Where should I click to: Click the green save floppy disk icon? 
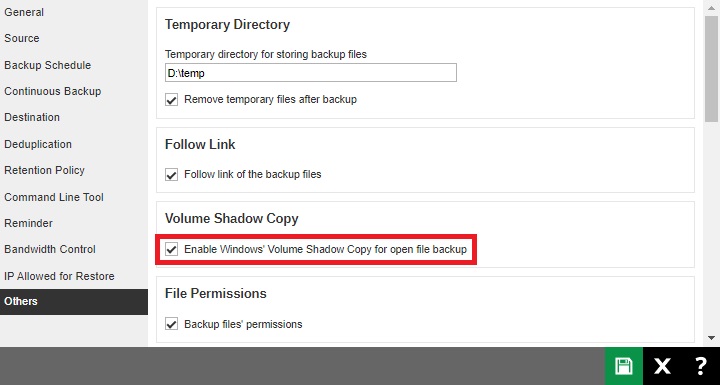(x=624, y=366)
